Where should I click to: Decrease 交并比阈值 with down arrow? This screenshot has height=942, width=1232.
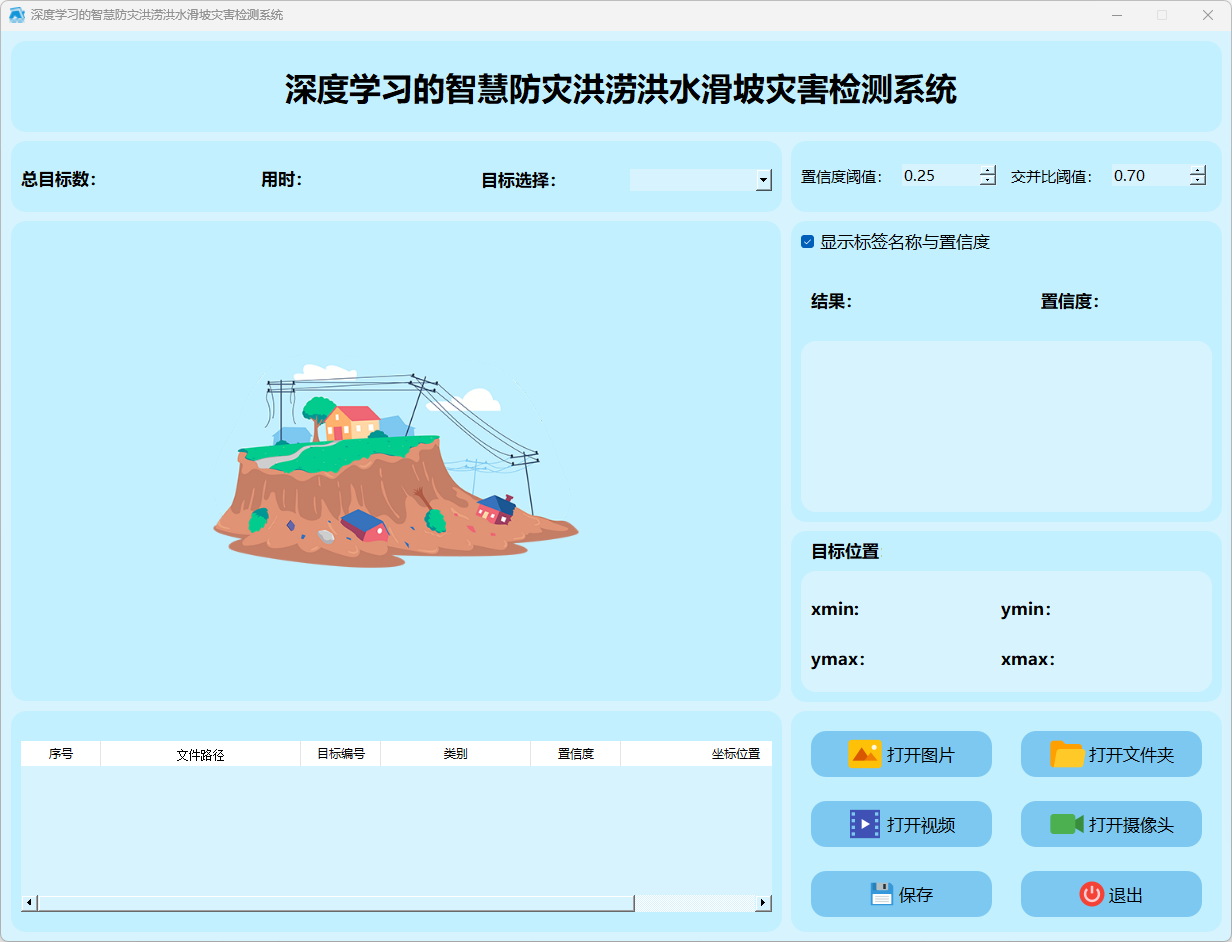(x=1198, y=181)
